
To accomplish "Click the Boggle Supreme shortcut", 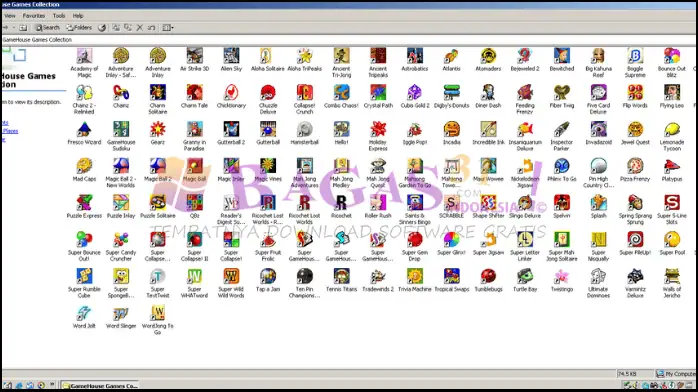I will tap(635, 57).
